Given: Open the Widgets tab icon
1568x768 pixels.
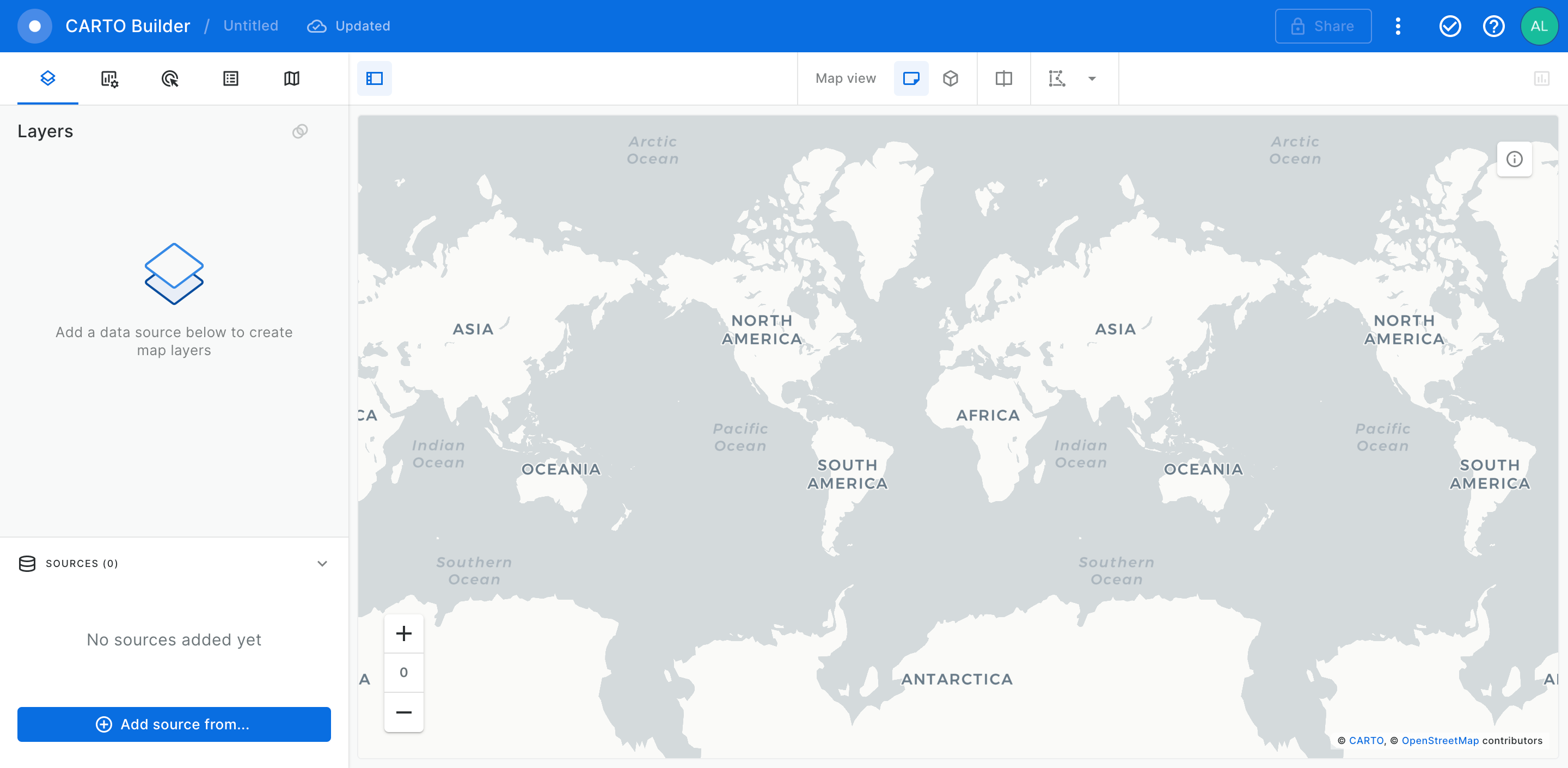Looking at the screenshot, I should [109, 78].
